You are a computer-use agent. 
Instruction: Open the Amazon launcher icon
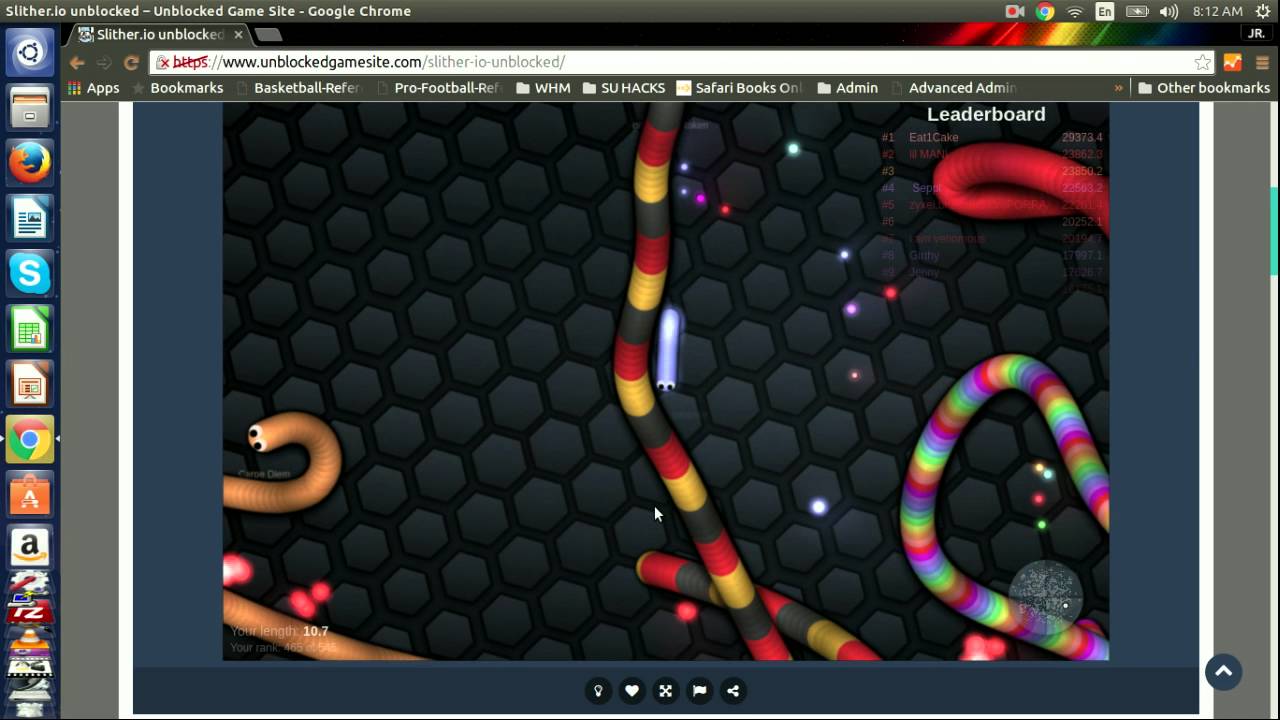click(30, 546)
